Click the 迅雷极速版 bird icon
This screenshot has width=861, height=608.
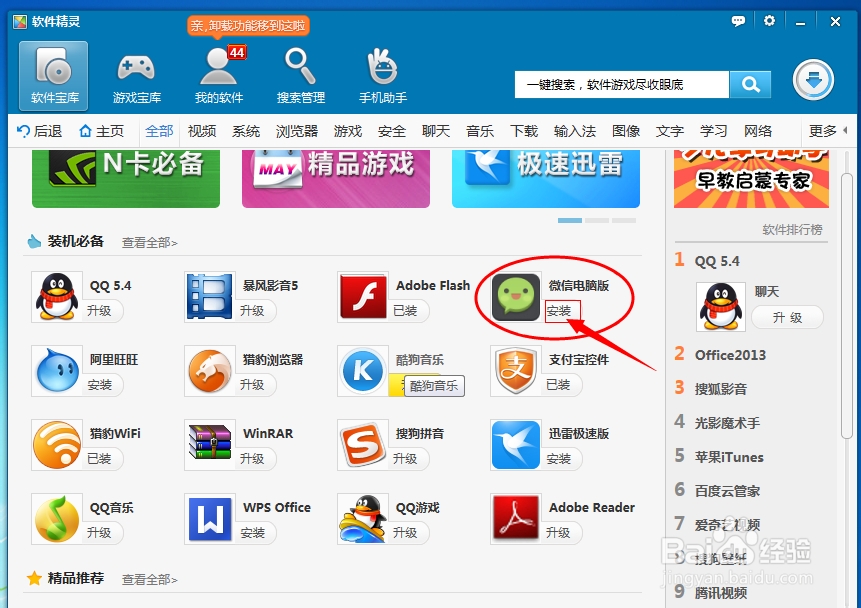click(x=516, y=445)
